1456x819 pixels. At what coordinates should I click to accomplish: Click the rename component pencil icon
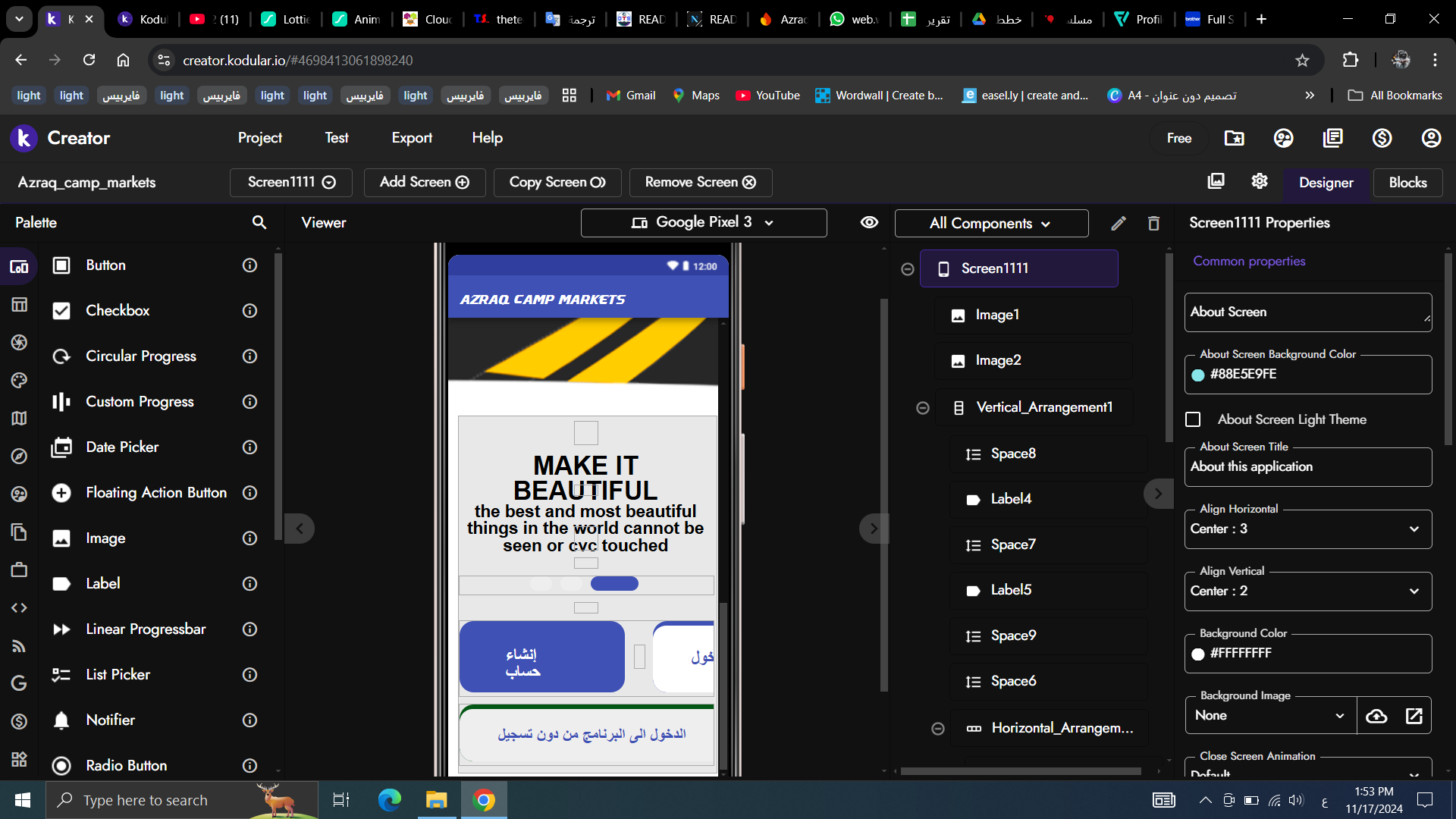coord(1119,223)
